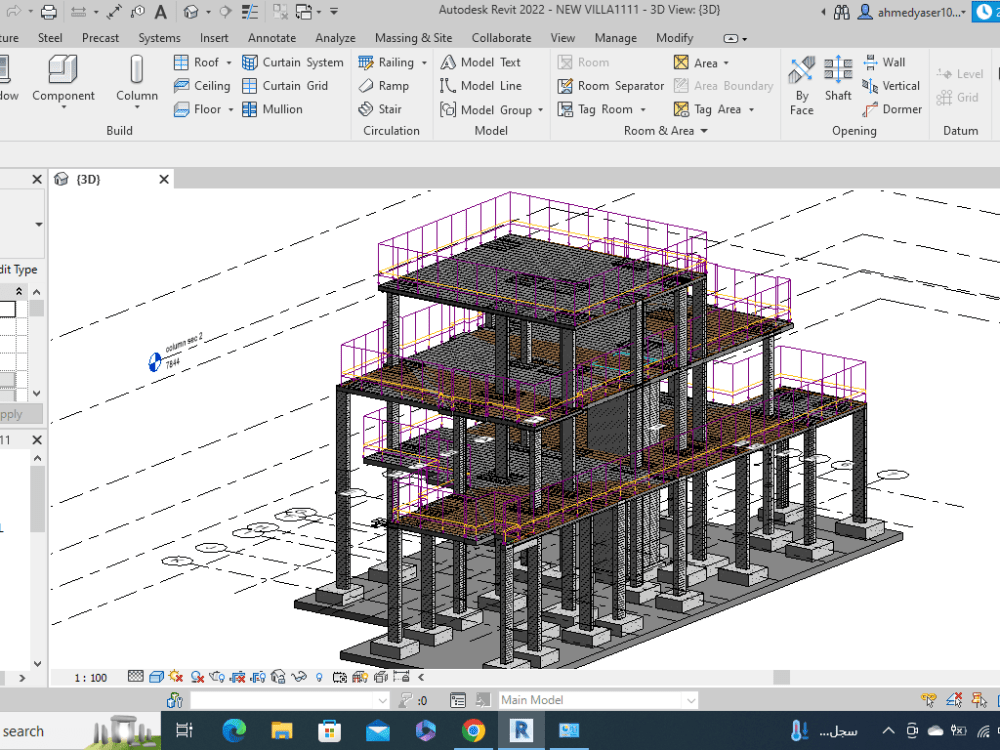Viewport: 1000px width, 750px height.
Task: Select the Tag by Category tool
Action: pos(137,11)
